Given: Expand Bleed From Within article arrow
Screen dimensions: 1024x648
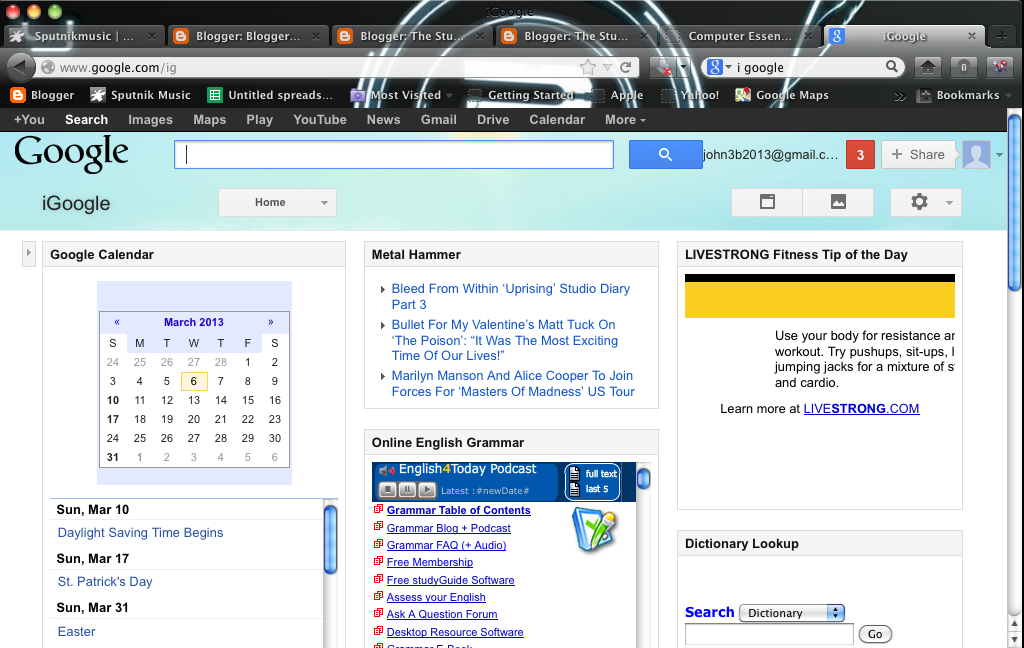Looking at the screenshot, I should point(383,289).
